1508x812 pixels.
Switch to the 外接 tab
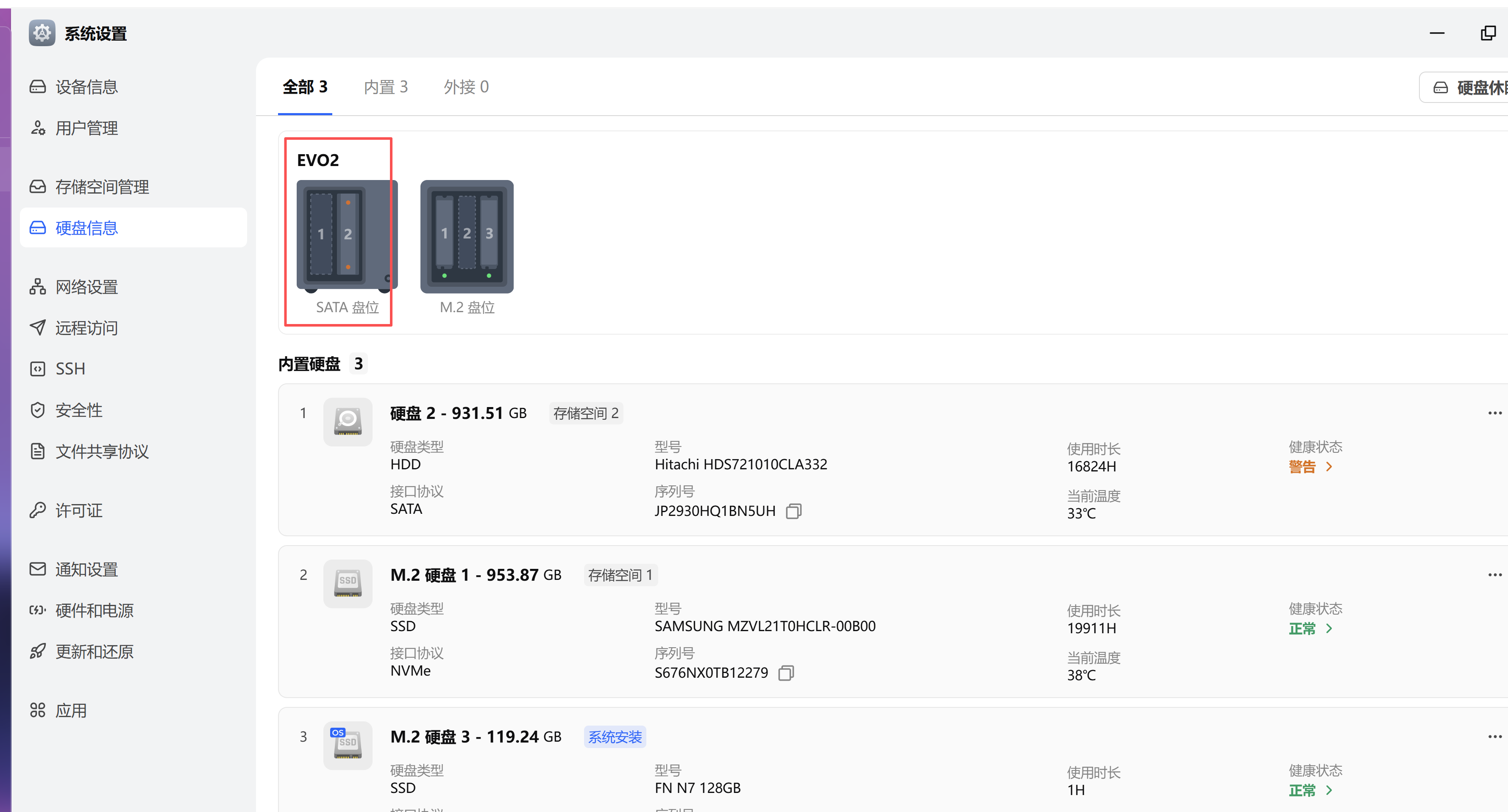(465, 86)
